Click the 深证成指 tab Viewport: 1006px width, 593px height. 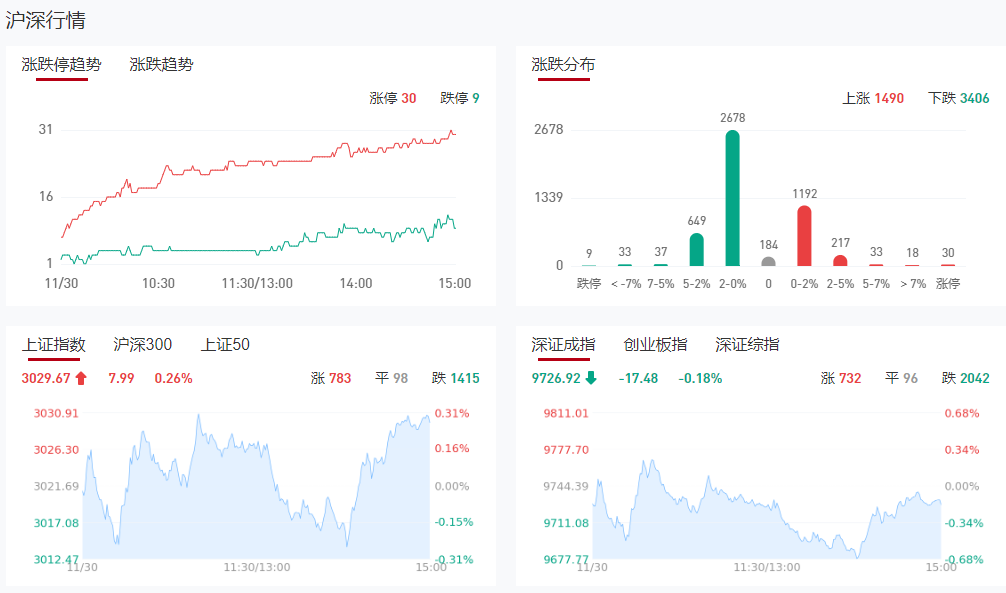tap(563, 345)
